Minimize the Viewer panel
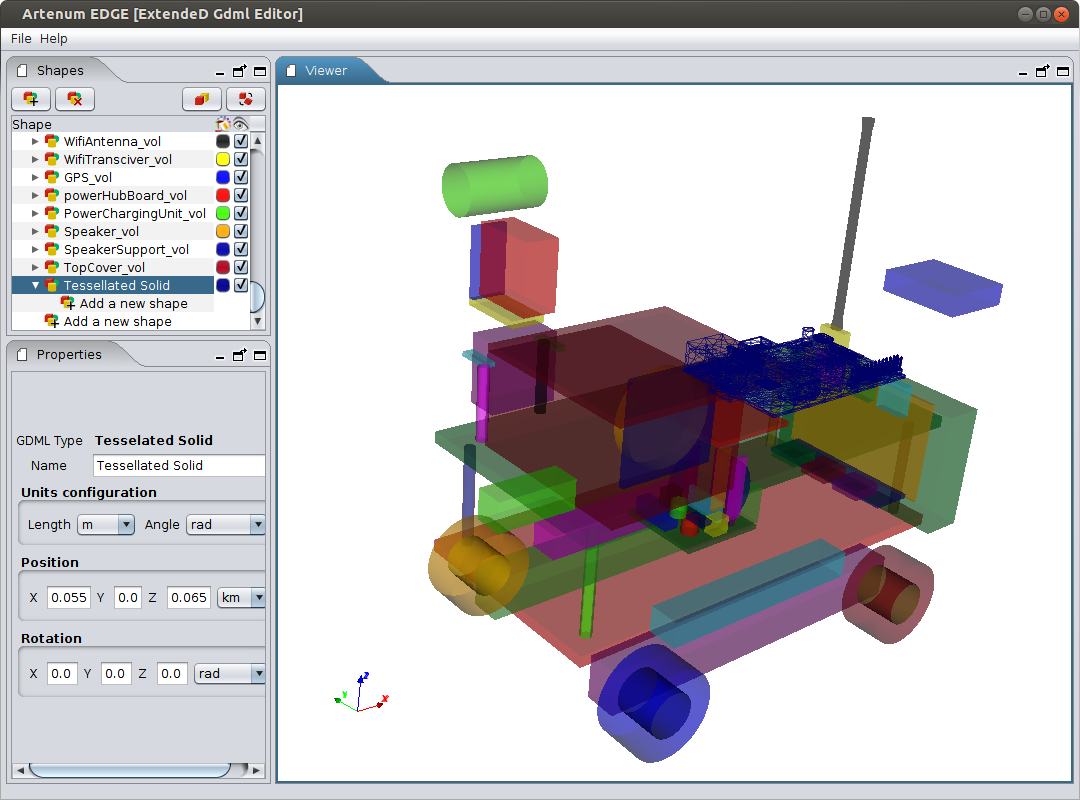The width and height of the screenshot is (1080, 800). (1023, 72)
